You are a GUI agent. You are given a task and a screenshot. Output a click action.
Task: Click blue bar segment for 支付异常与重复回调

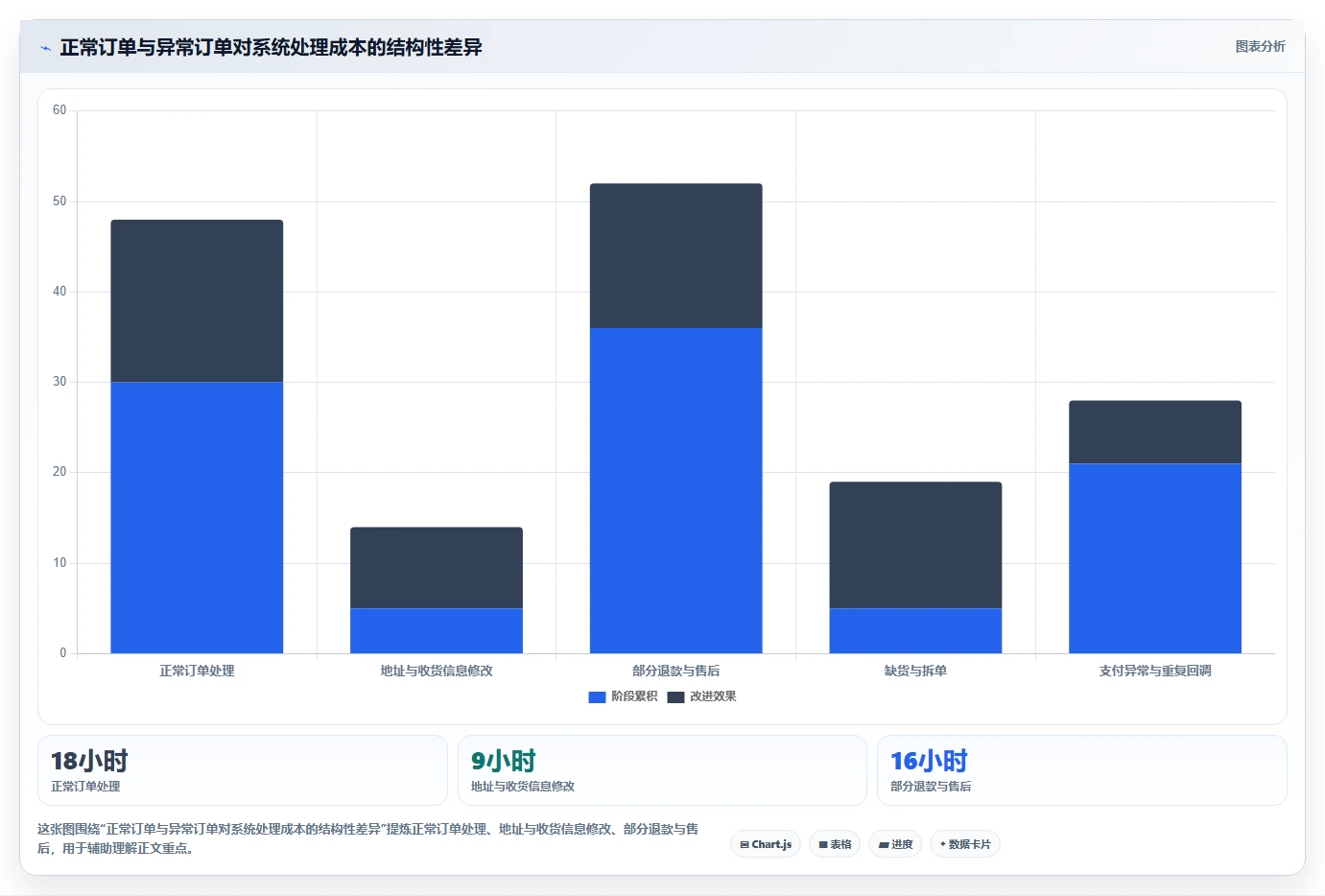[x=1155, y=558]
